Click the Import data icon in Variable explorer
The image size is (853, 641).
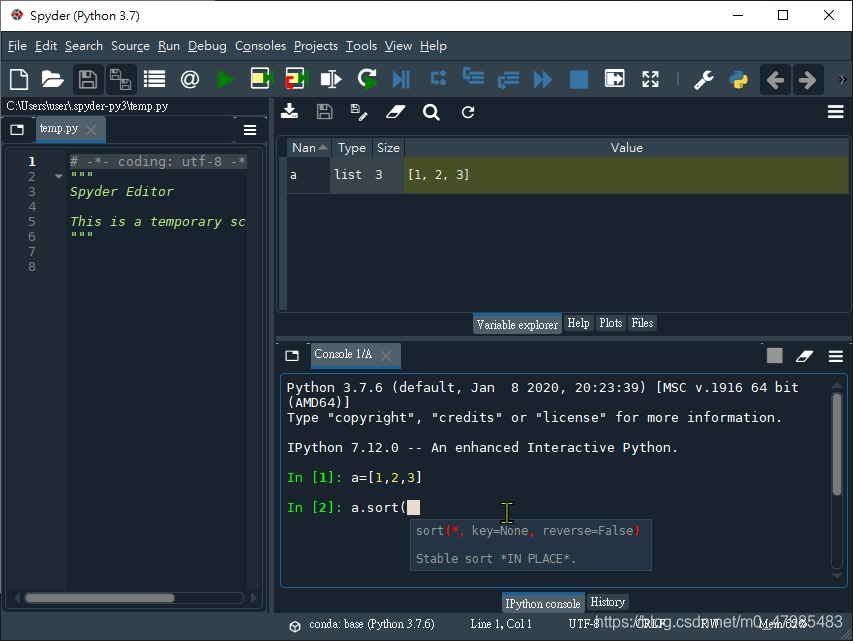click(289, 112)
